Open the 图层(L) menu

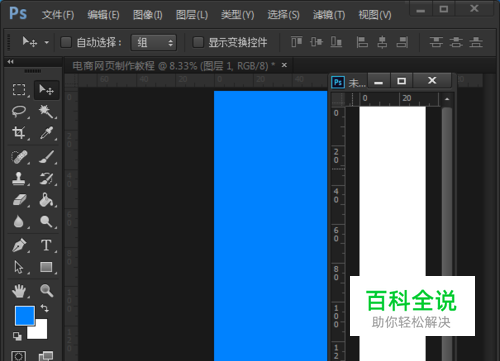coord(192,15)
